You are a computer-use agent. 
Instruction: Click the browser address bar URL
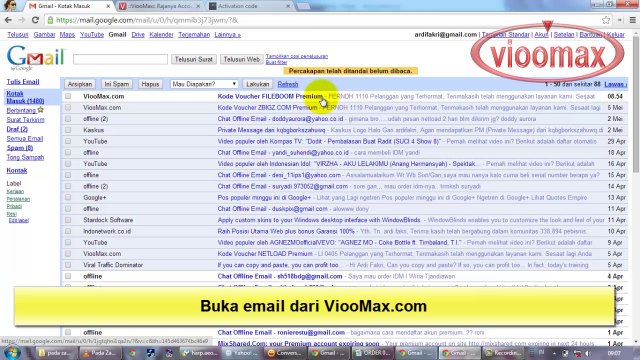147,20
